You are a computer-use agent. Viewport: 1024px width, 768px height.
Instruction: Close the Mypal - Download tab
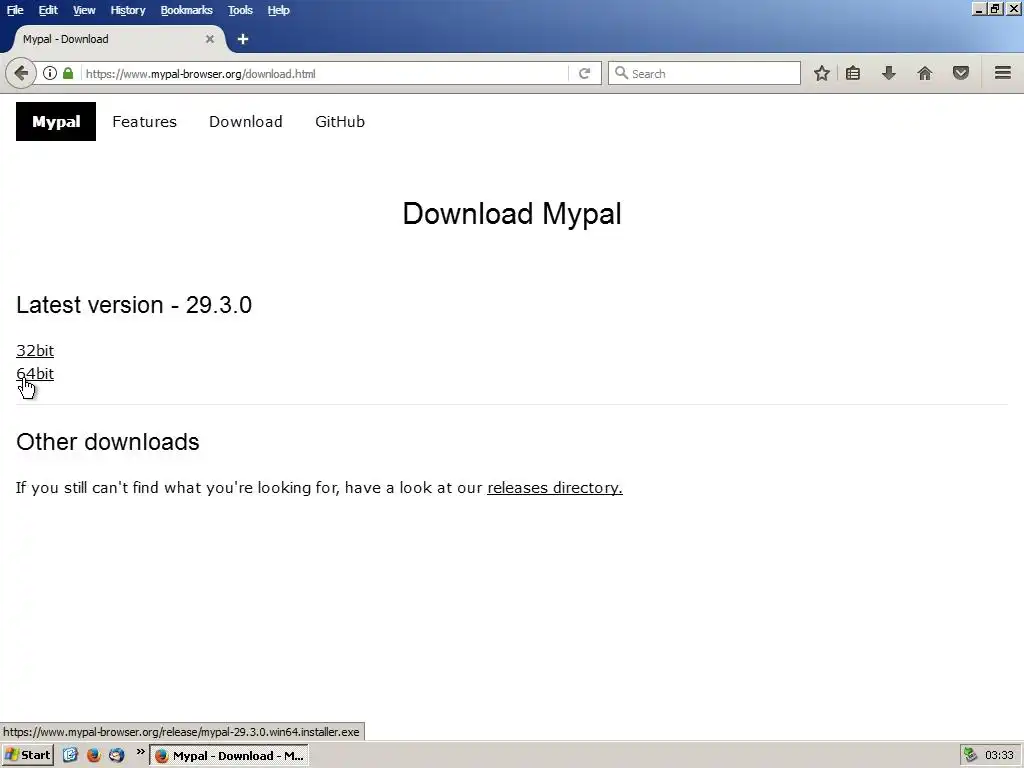pos(210,39)
